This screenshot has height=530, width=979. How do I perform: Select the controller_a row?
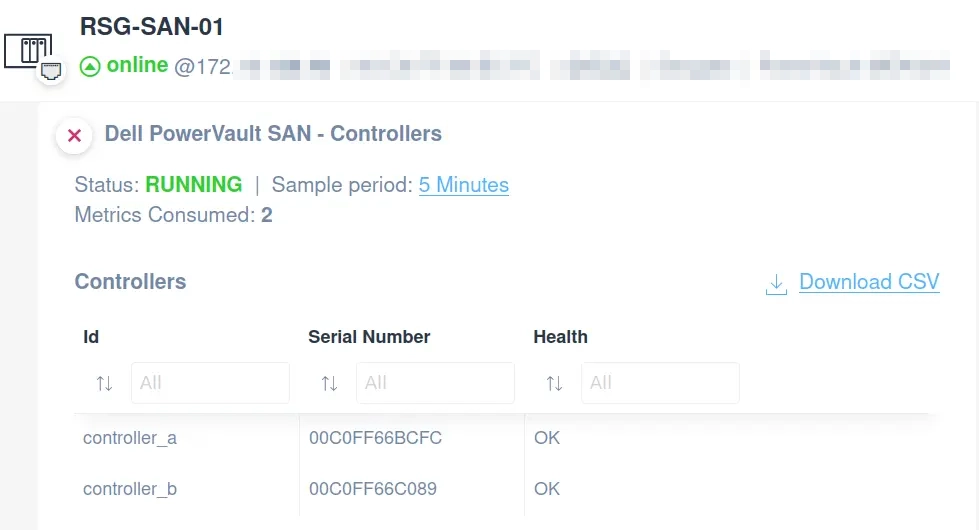tap(501, 438)
